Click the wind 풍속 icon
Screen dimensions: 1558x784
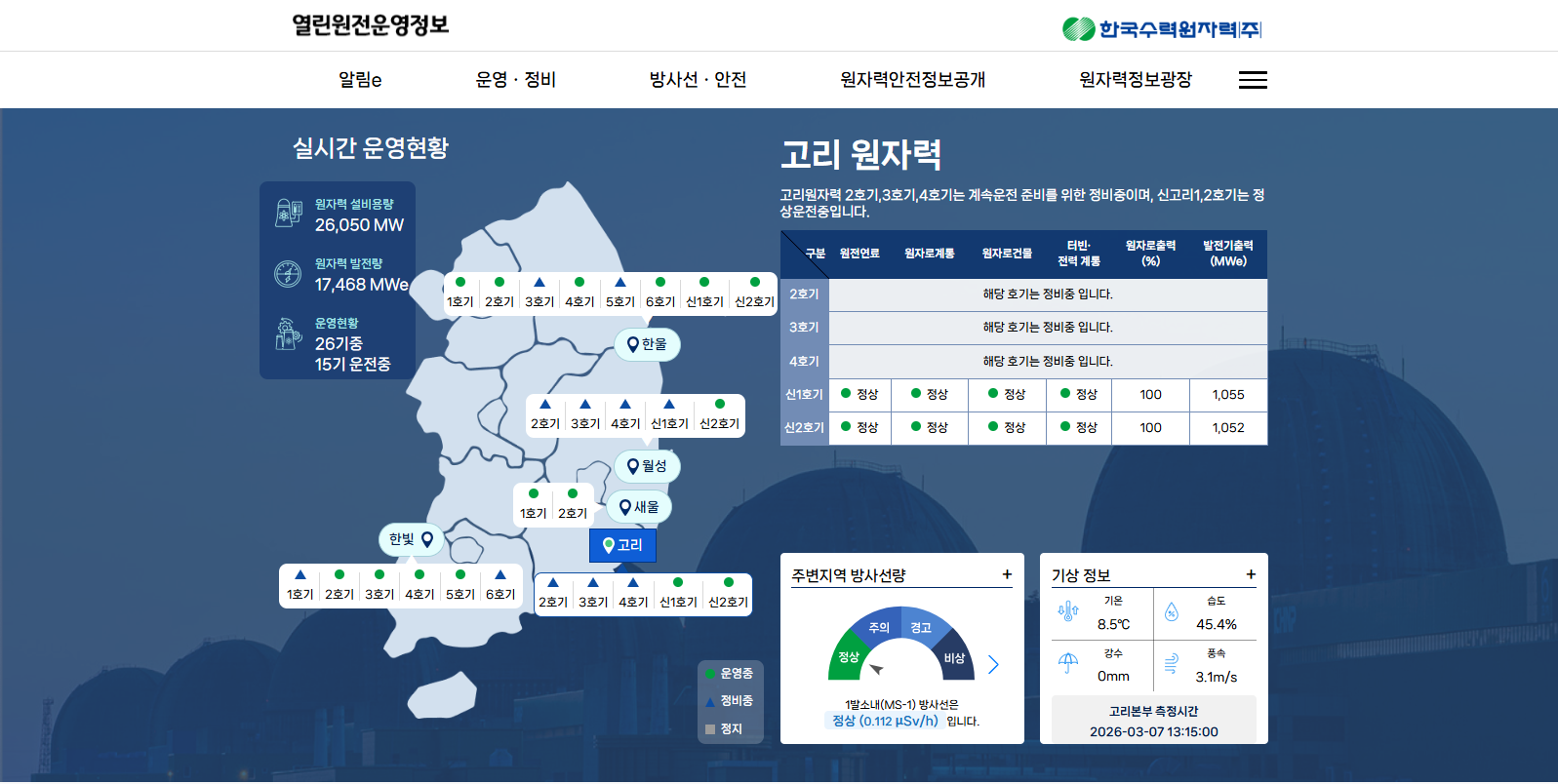tap(1172, 664)
